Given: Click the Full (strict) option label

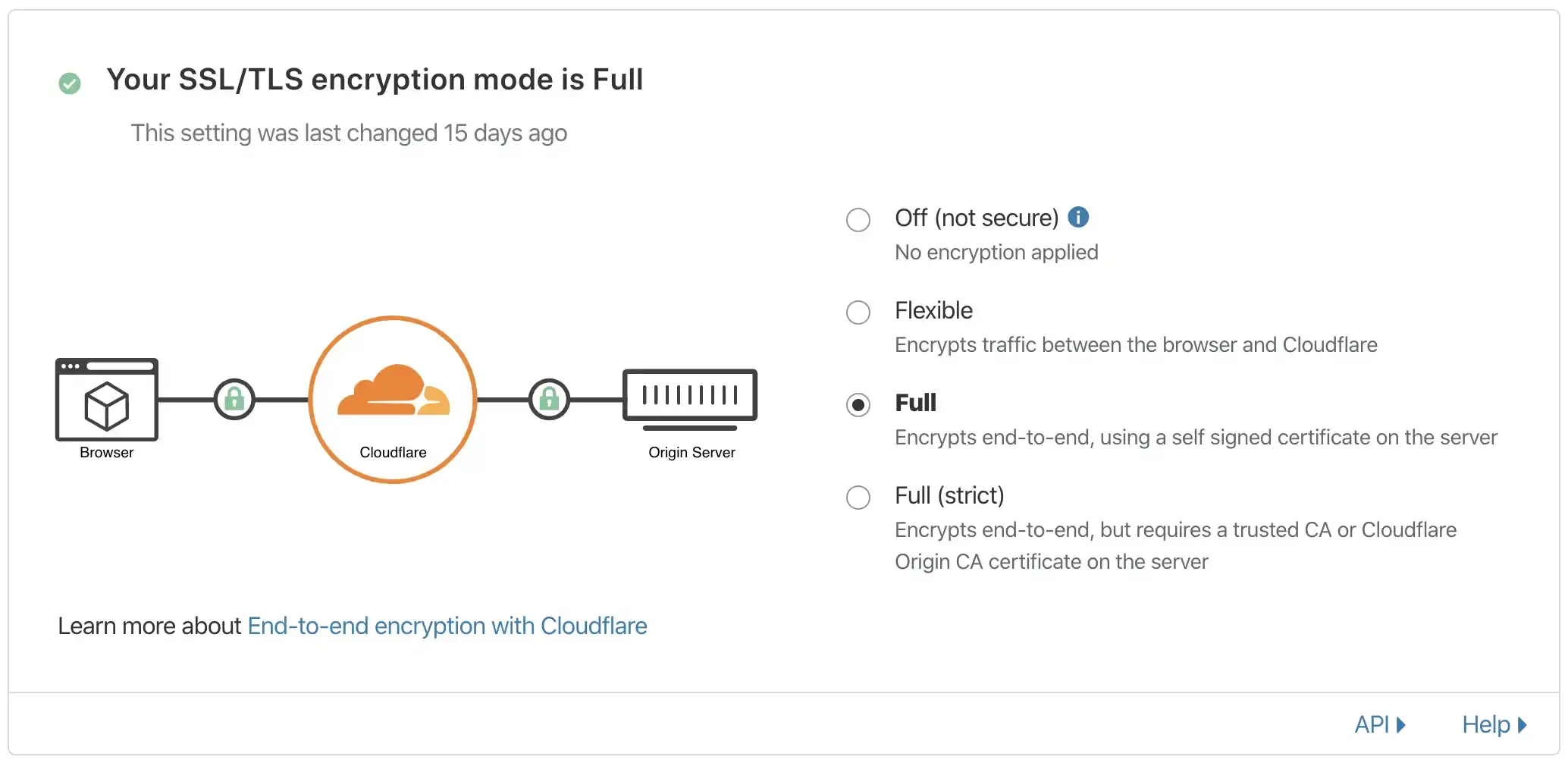Looking at the screenshot, I should pyautogui.click(x=949, y=495).
